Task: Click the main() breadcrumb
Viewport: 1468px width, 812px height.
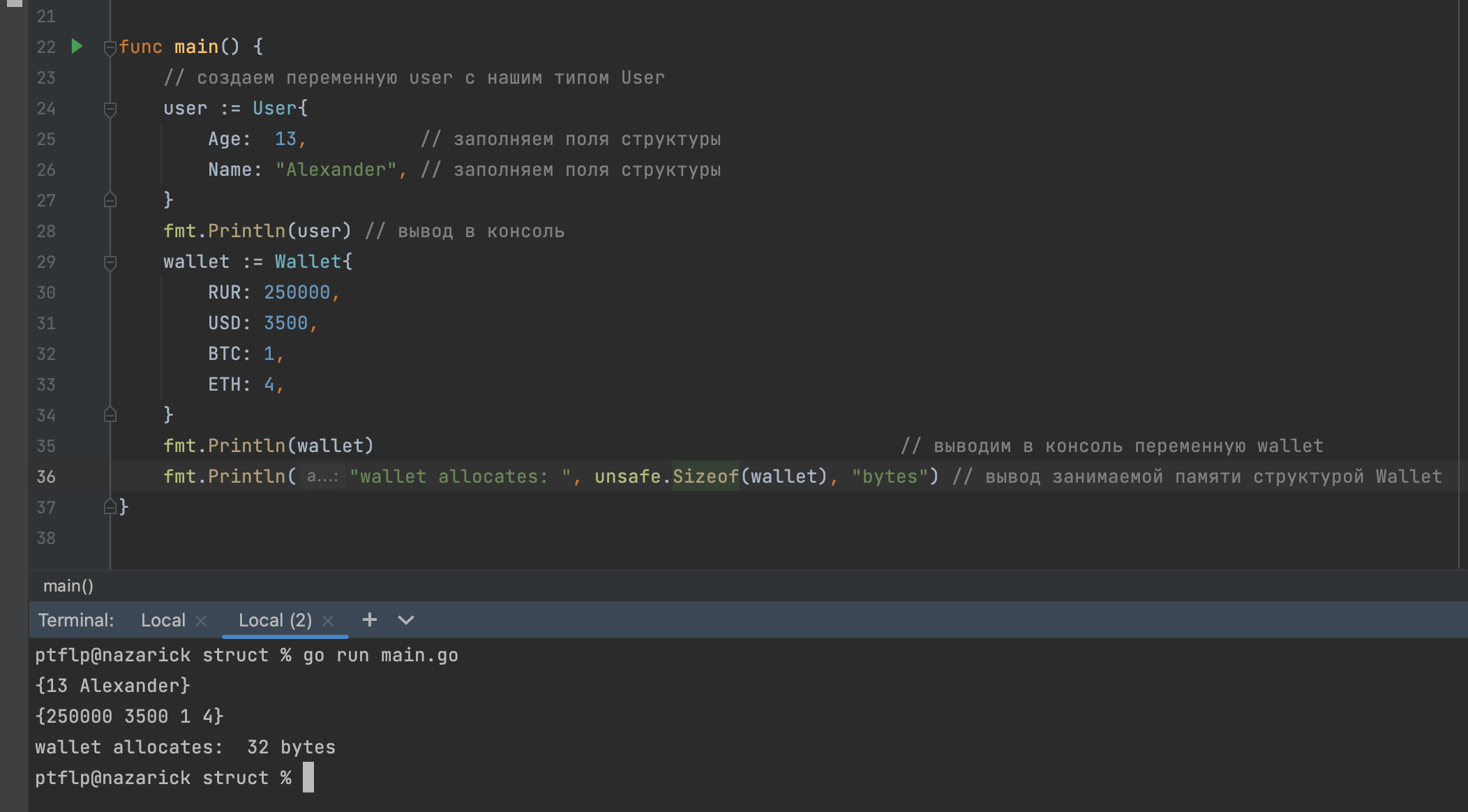Action: click(68, 586)
